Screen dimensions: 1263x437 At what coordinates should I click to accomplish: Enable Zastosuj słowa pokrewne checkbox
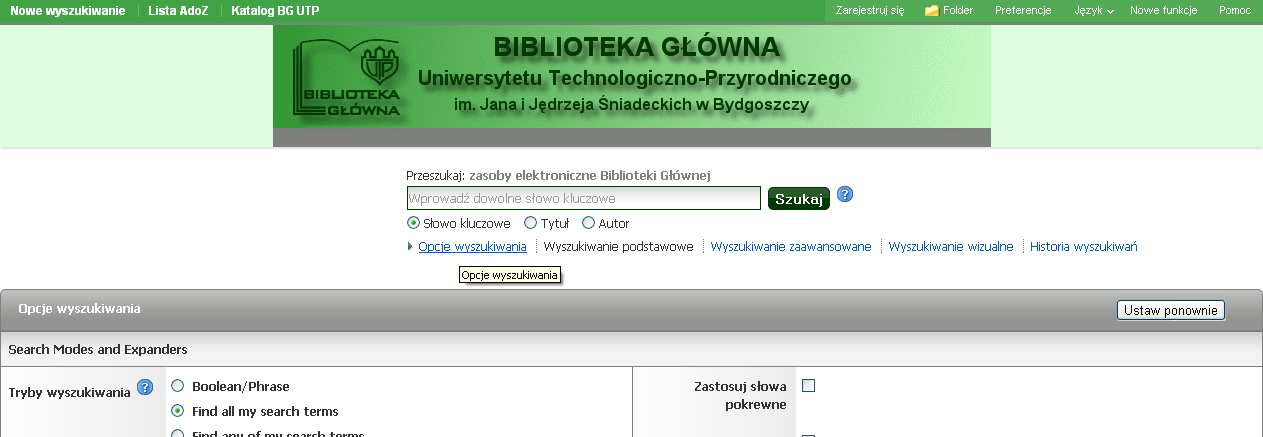(x=809, y=386)
